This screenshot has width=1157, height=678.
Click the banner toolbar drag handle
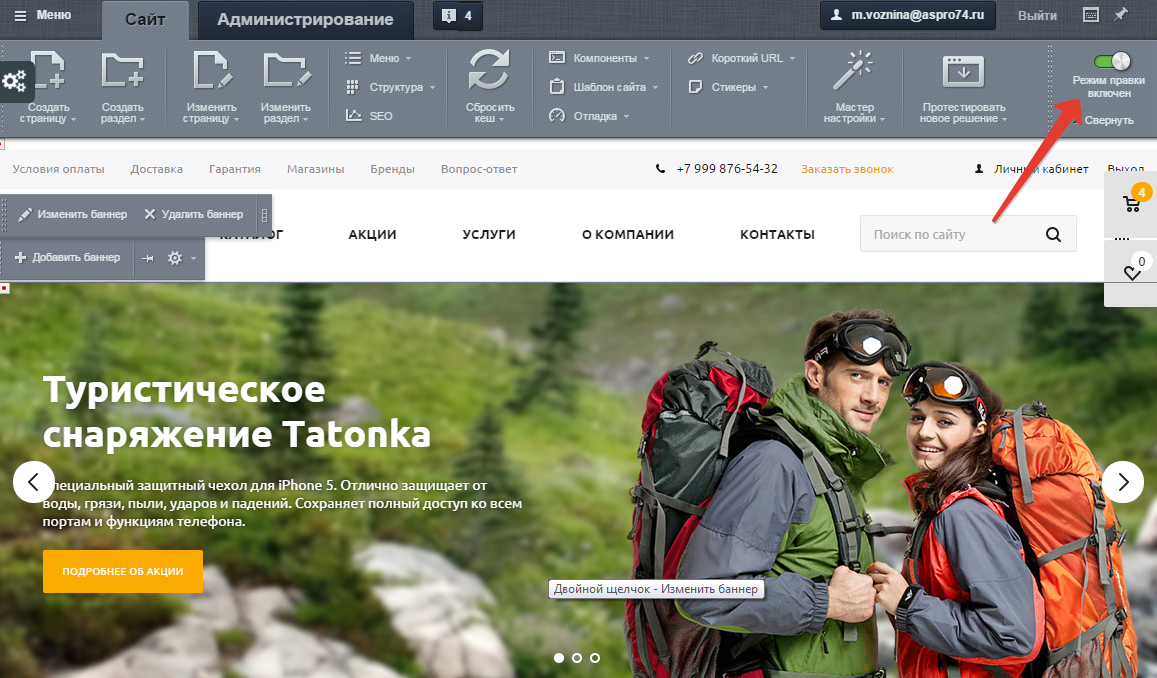[x=264, y=215]
